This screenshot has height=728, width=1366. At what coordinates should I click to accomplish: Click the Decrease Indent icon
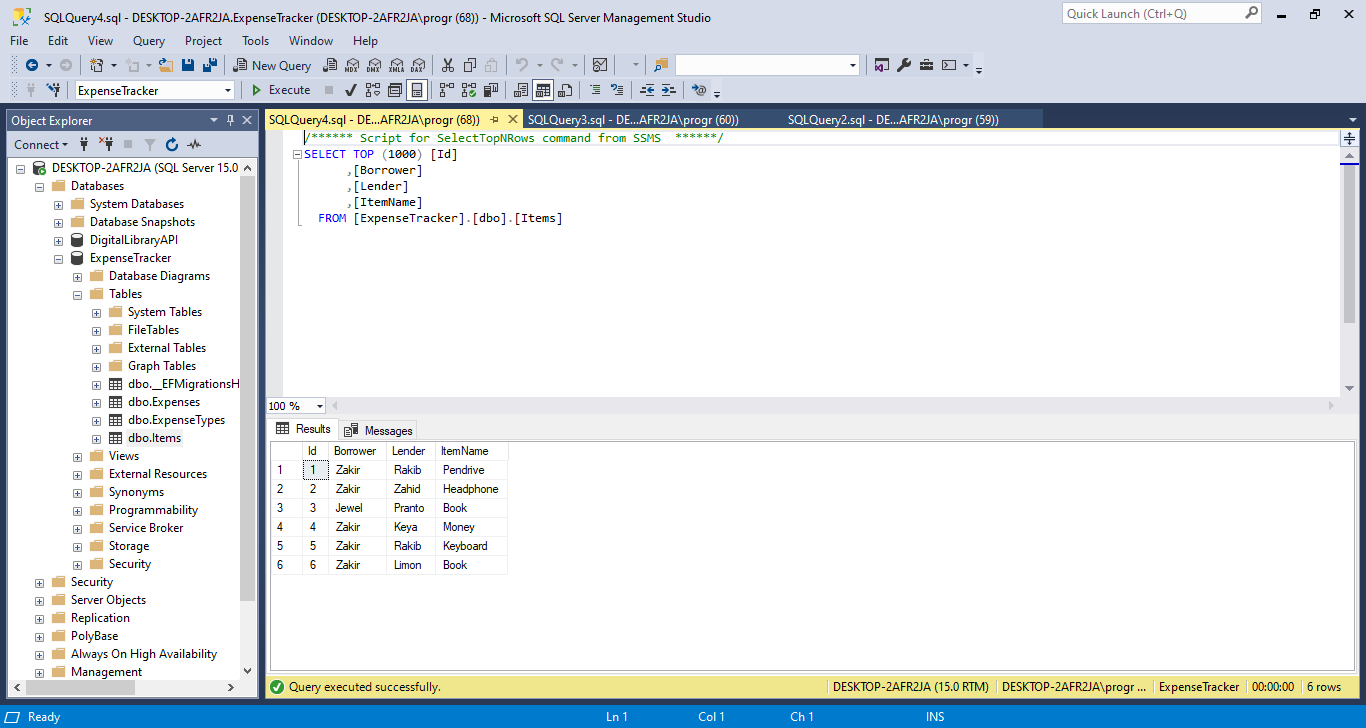(647, 90)
